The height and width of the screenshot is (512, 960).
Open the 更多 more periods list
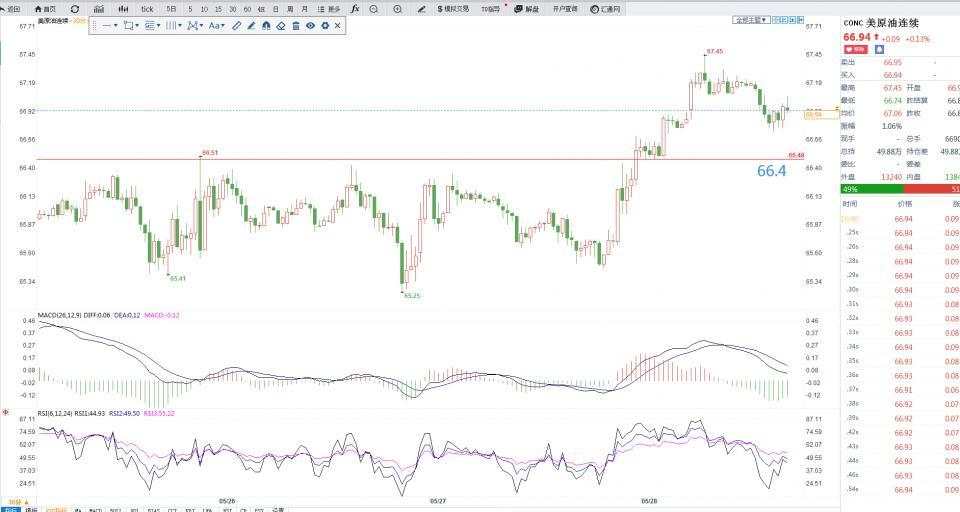click(x=329, y=9)
